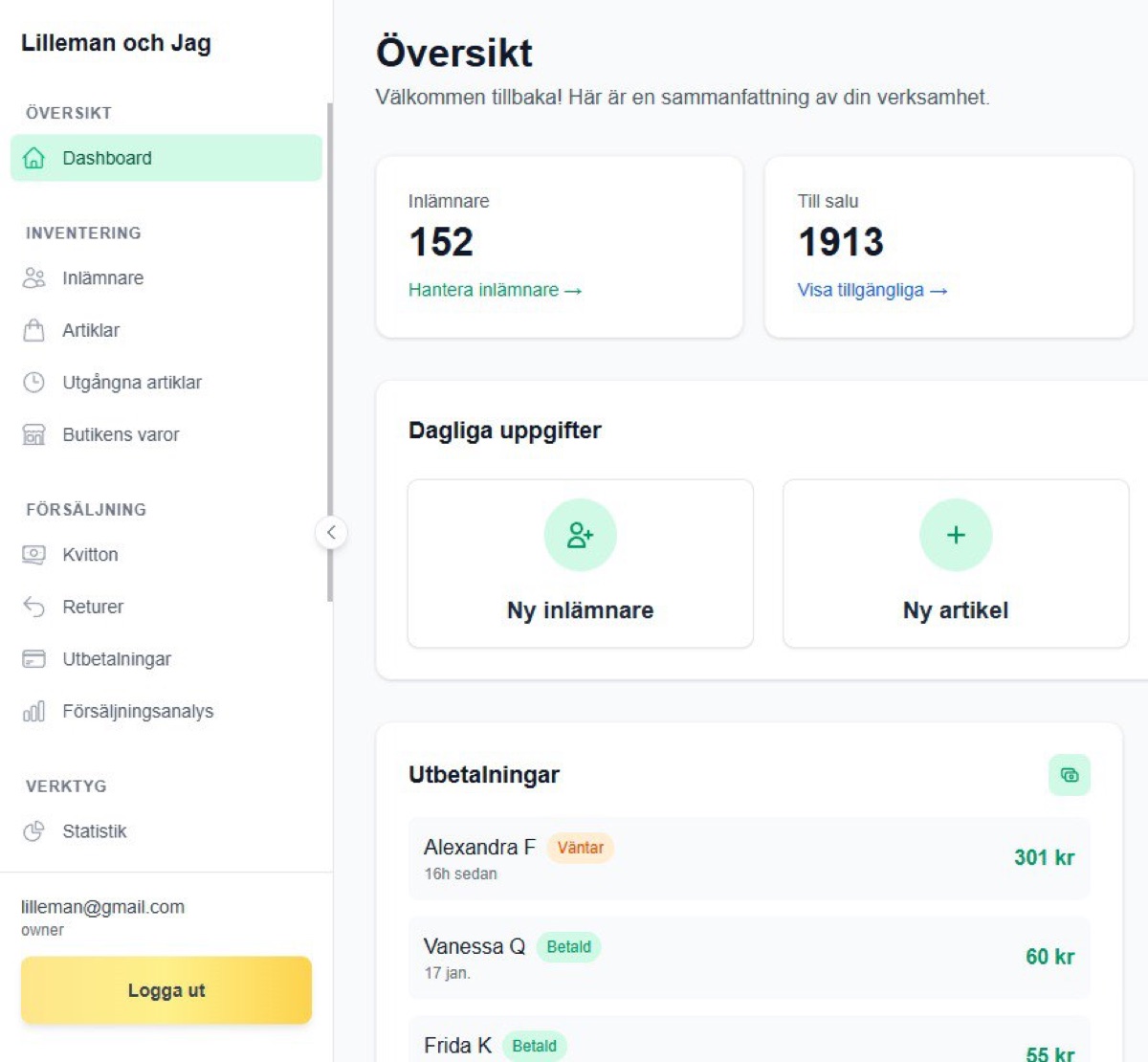Click the plus icon above Ny artikel
The image size is (1148, 1062).
956,535
